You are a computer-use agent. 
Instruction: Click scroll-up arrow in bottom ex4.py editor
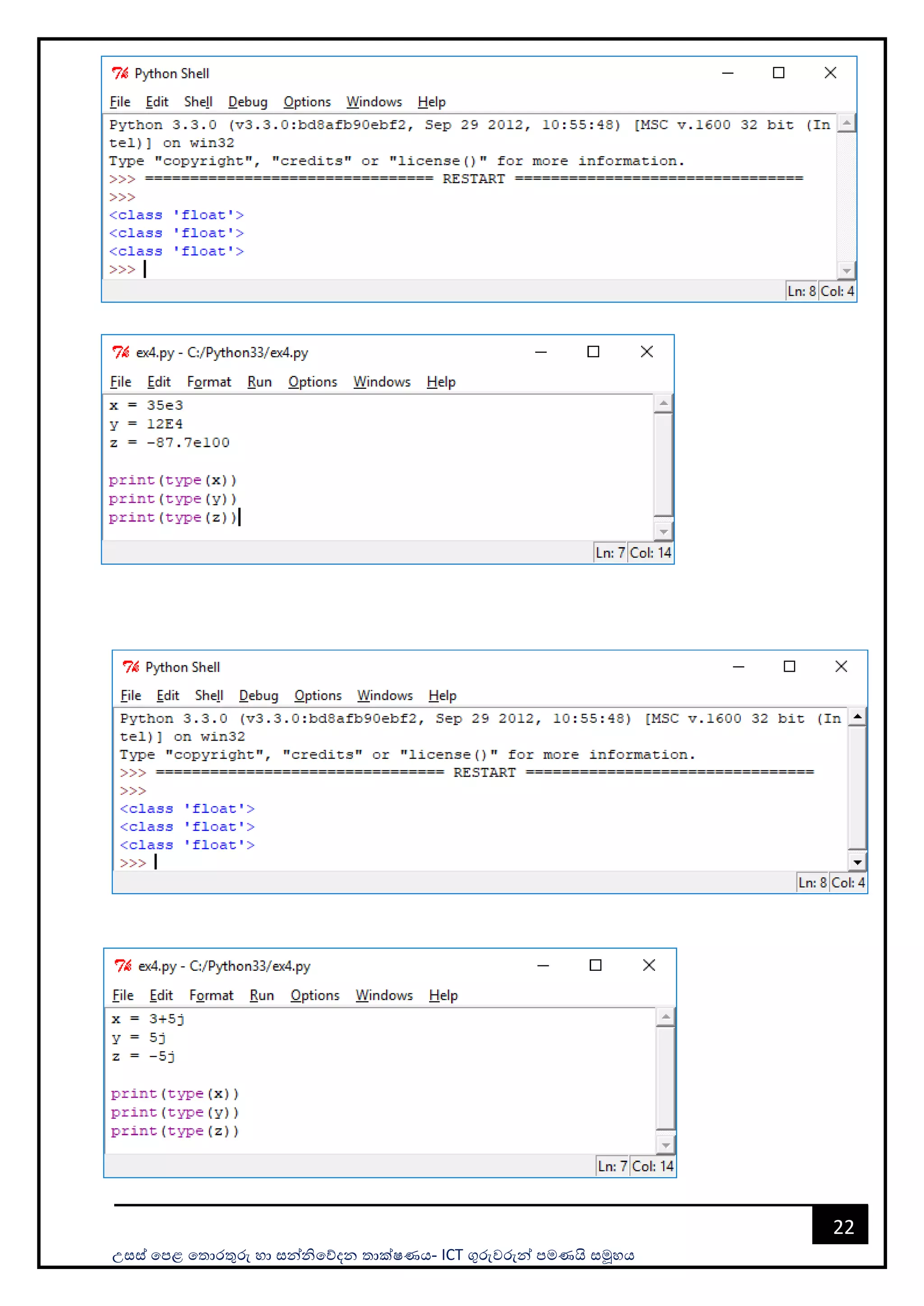point(665,1016)
